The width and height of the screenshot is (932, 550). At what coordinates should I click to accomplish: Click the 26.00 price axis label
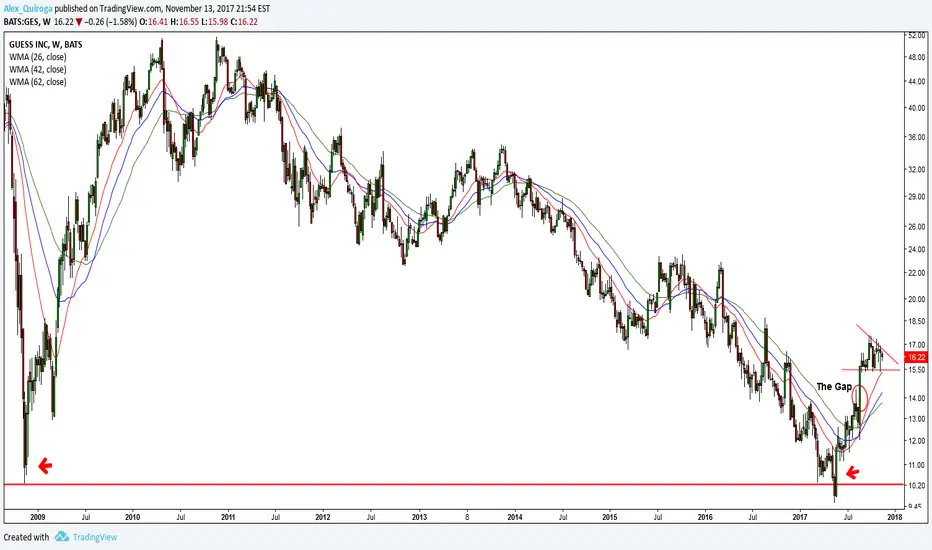coord(916,227)
